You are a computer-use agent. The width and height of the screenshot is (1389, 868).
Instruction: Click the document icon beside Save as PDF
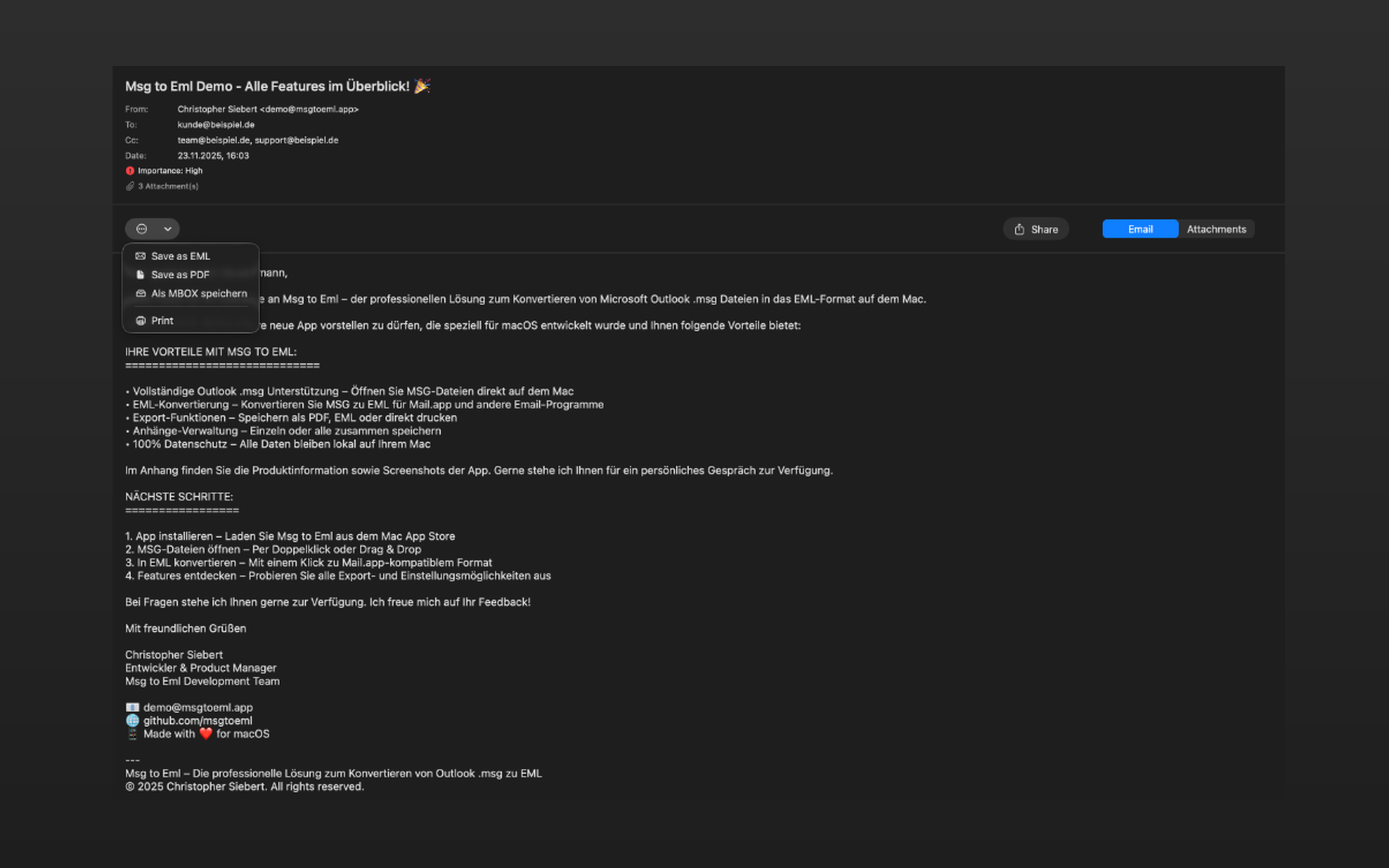tap(140, 275)
